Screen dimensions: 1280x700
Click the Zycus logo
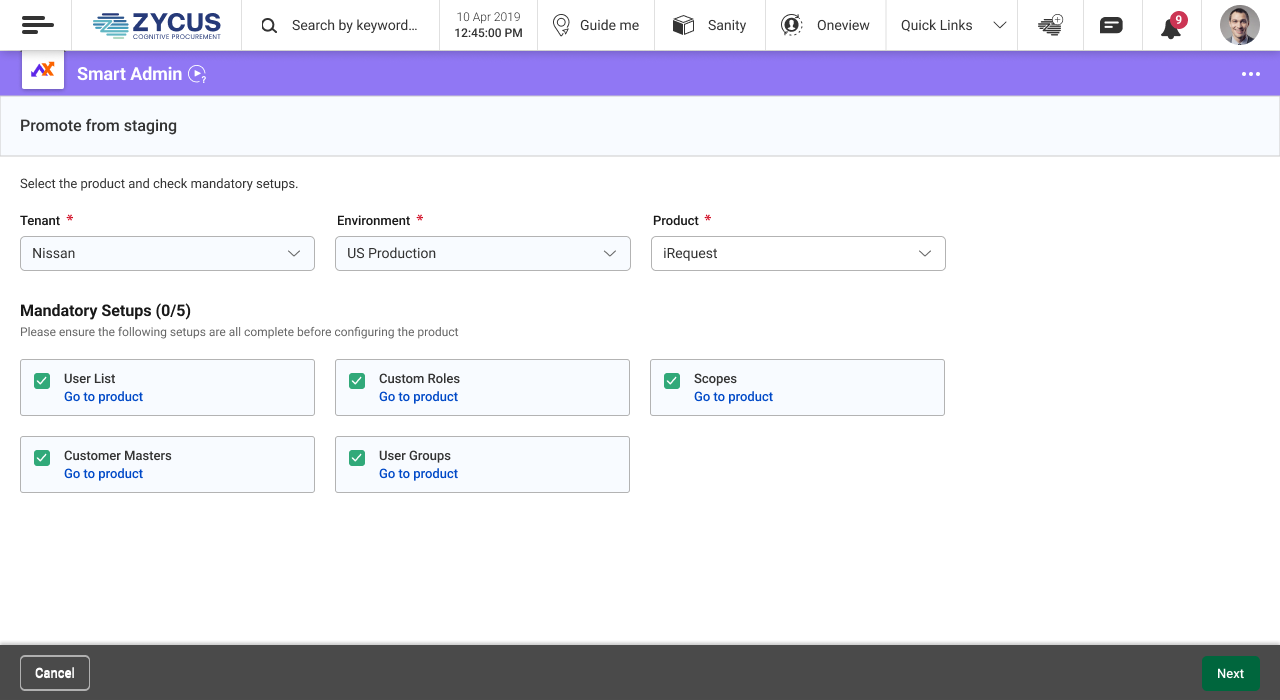click(x=157, y=25)
